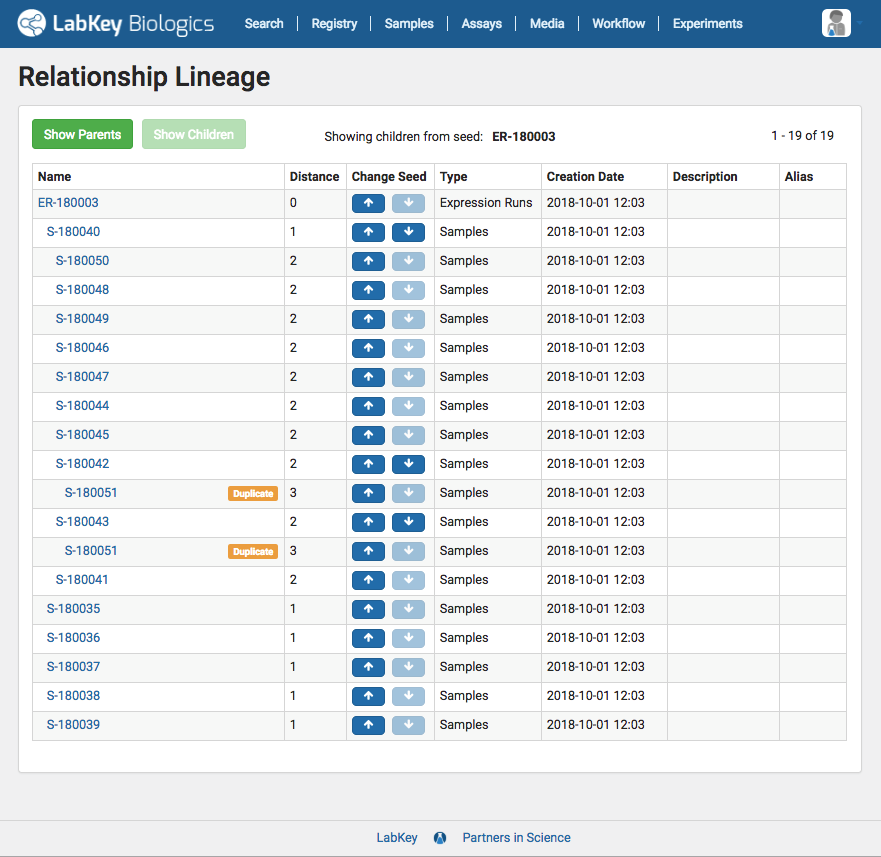Open sample S-180048 link
Viewport: 881px width, 857px height.
click(x=82, y=290)
